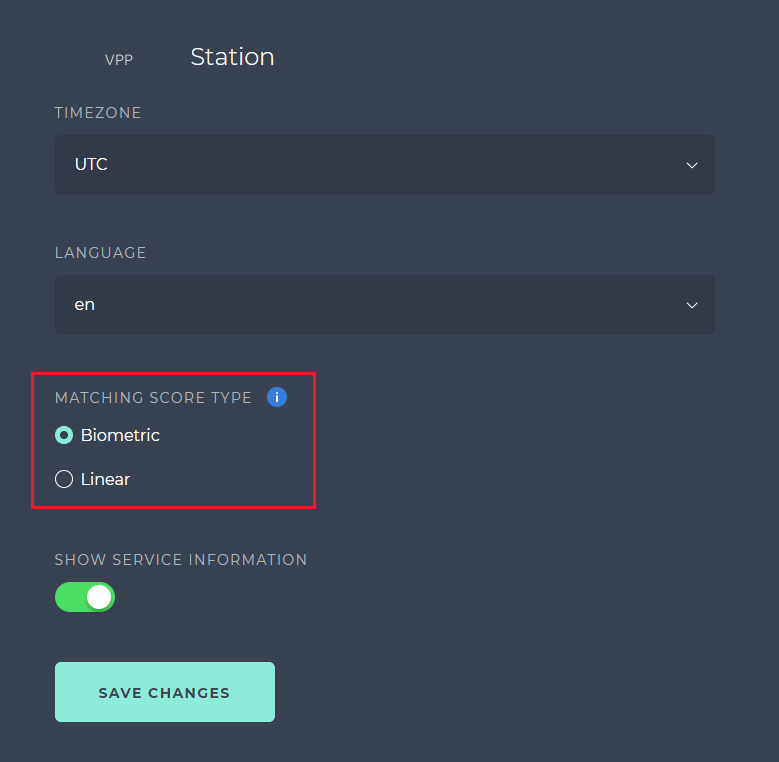Click the Linear option label
Screen dimensions: 779x762
pyautogui.click(x=105, y=479)
